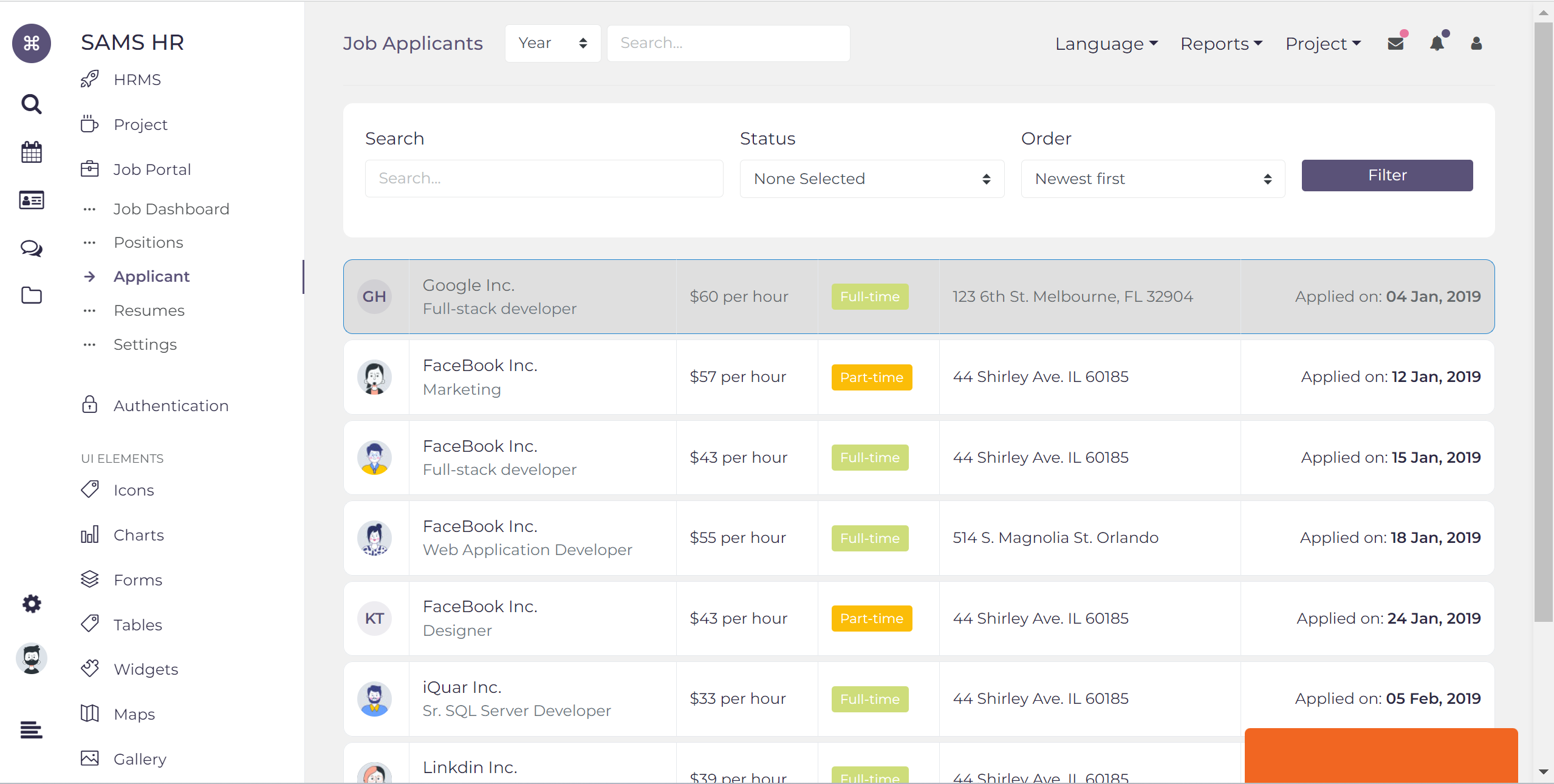
Task: Go to Job Dashboard
Action: tap(171, 209)
